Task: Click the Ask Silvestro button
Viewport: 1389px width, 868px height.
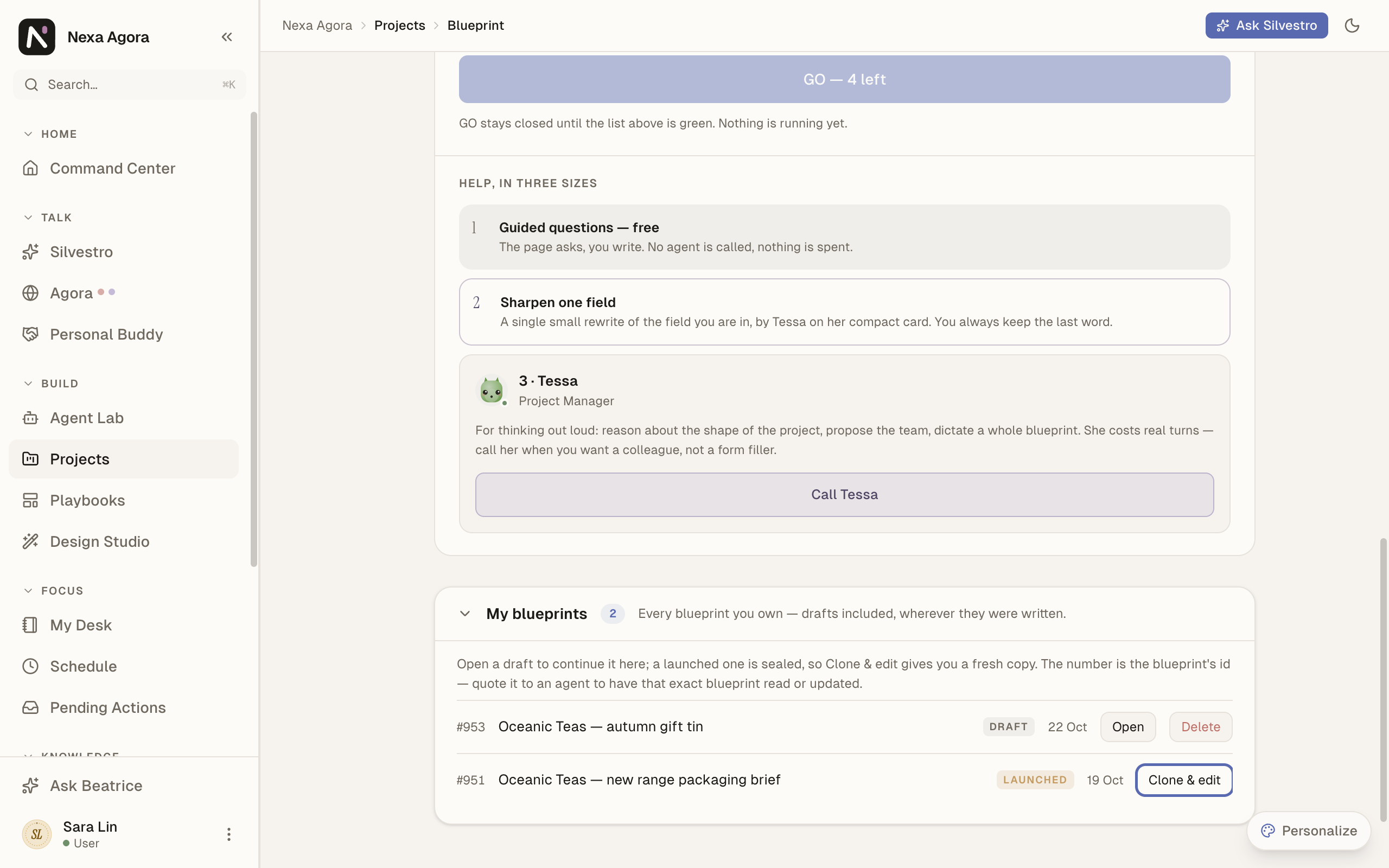Action: [x=1266, y=25]
